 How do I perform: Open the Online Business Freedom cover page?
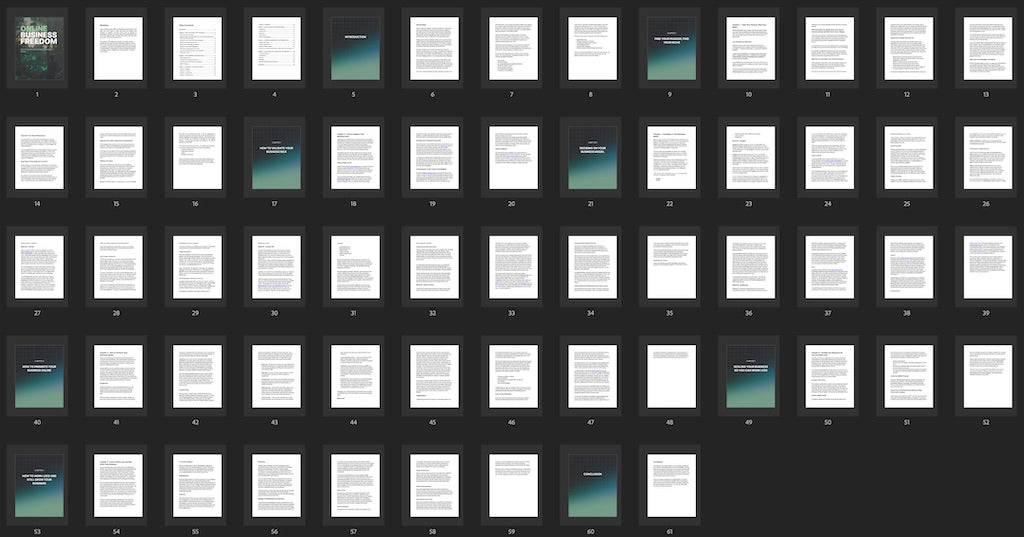37,48
